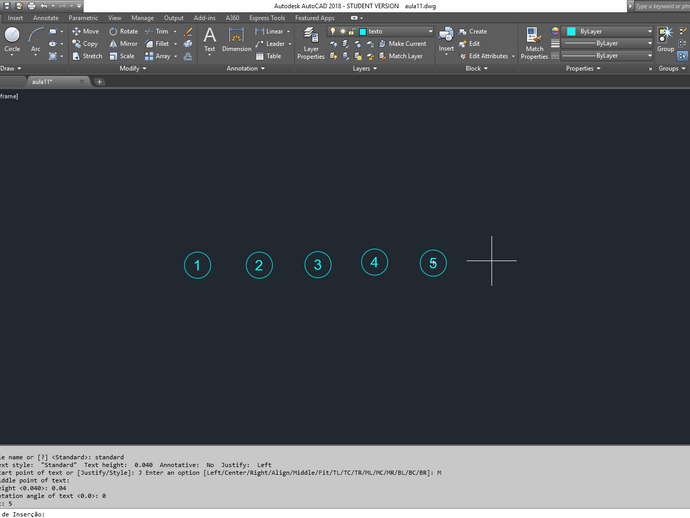This screenshot has width=690, height=518.
Task: Click the Match Layer button
Action: (400, 56)
